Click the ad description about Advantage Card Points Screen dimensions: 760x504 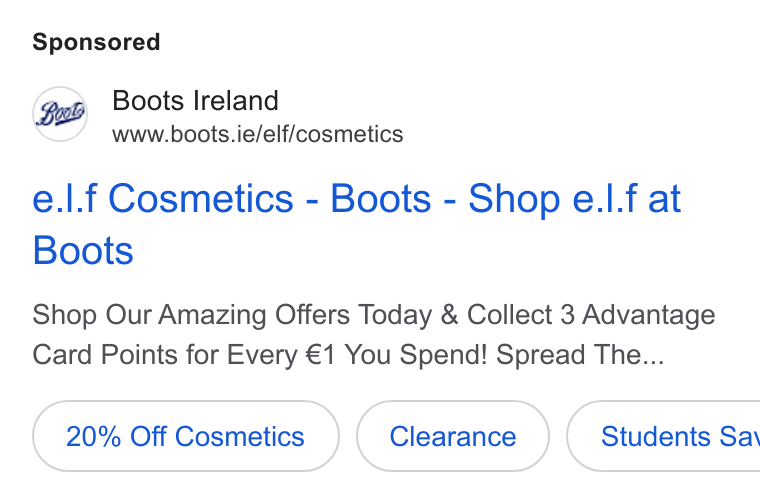point(374,335)
